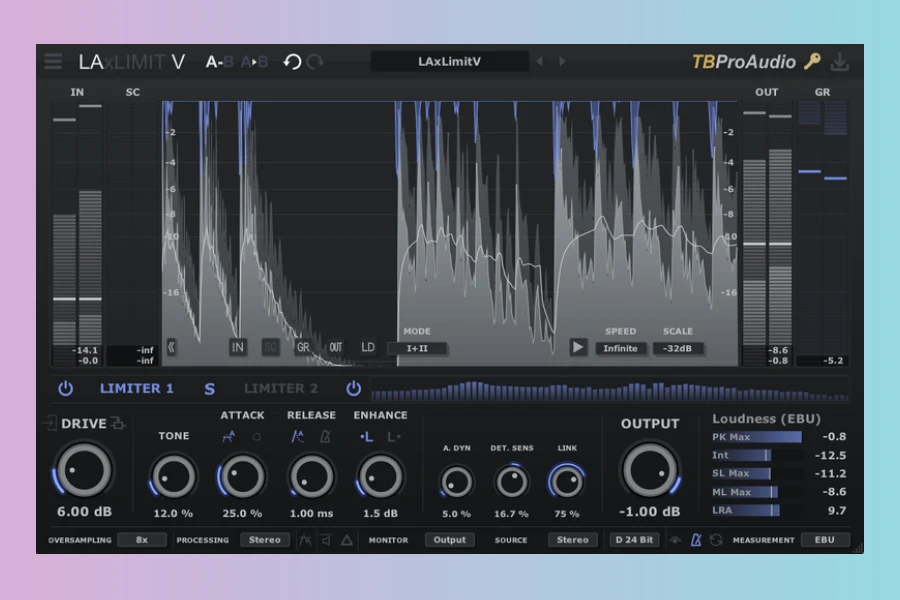Click the -1.00 dB output value

[650, 512]
